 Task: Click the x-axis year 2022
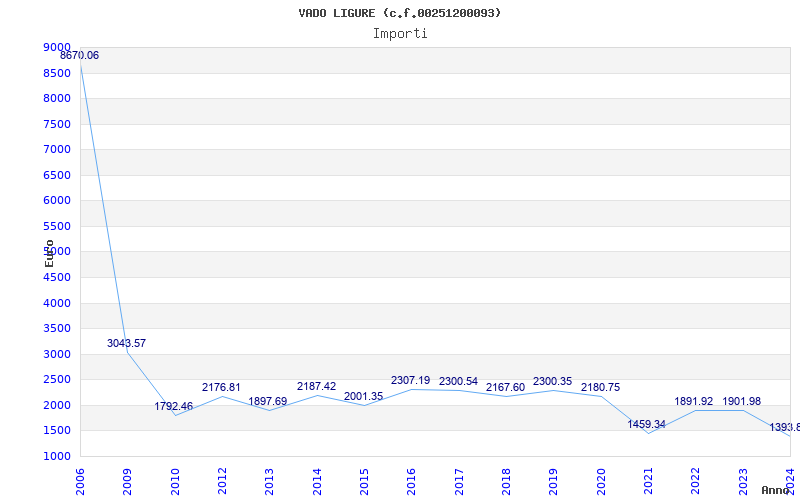click(696, 482)
